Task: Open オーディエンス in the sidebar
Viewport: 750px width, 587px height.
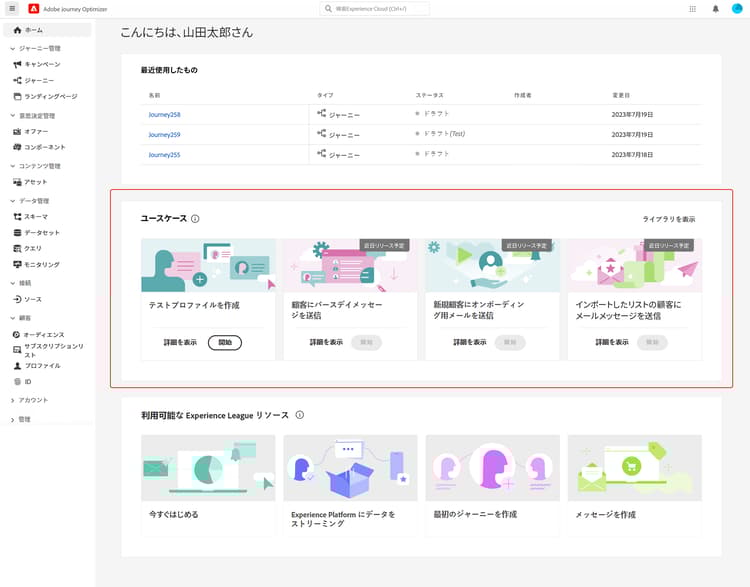Action: (39, 334)
